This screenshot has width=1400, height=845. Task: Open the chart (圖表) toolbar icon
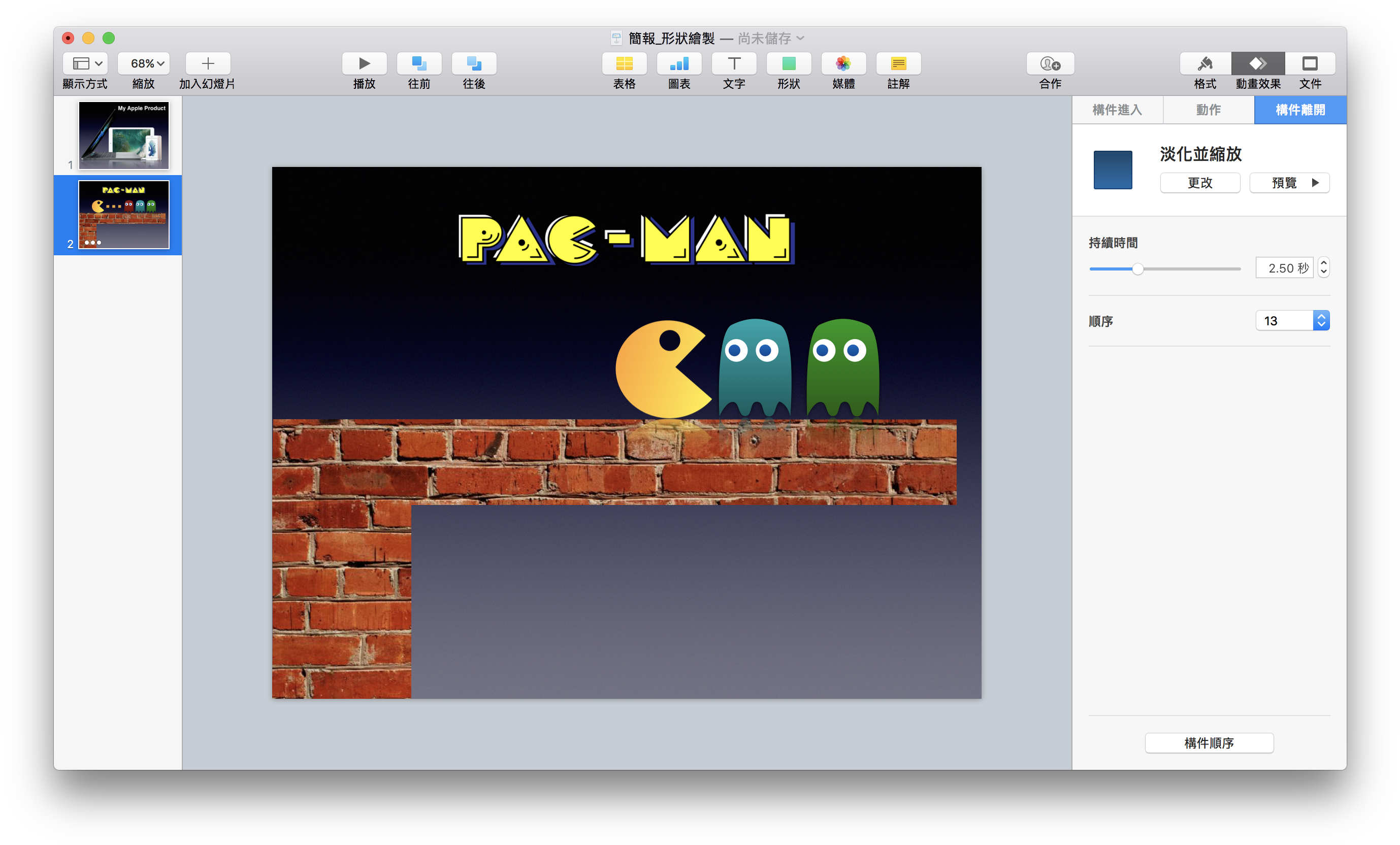coord(679,63)
